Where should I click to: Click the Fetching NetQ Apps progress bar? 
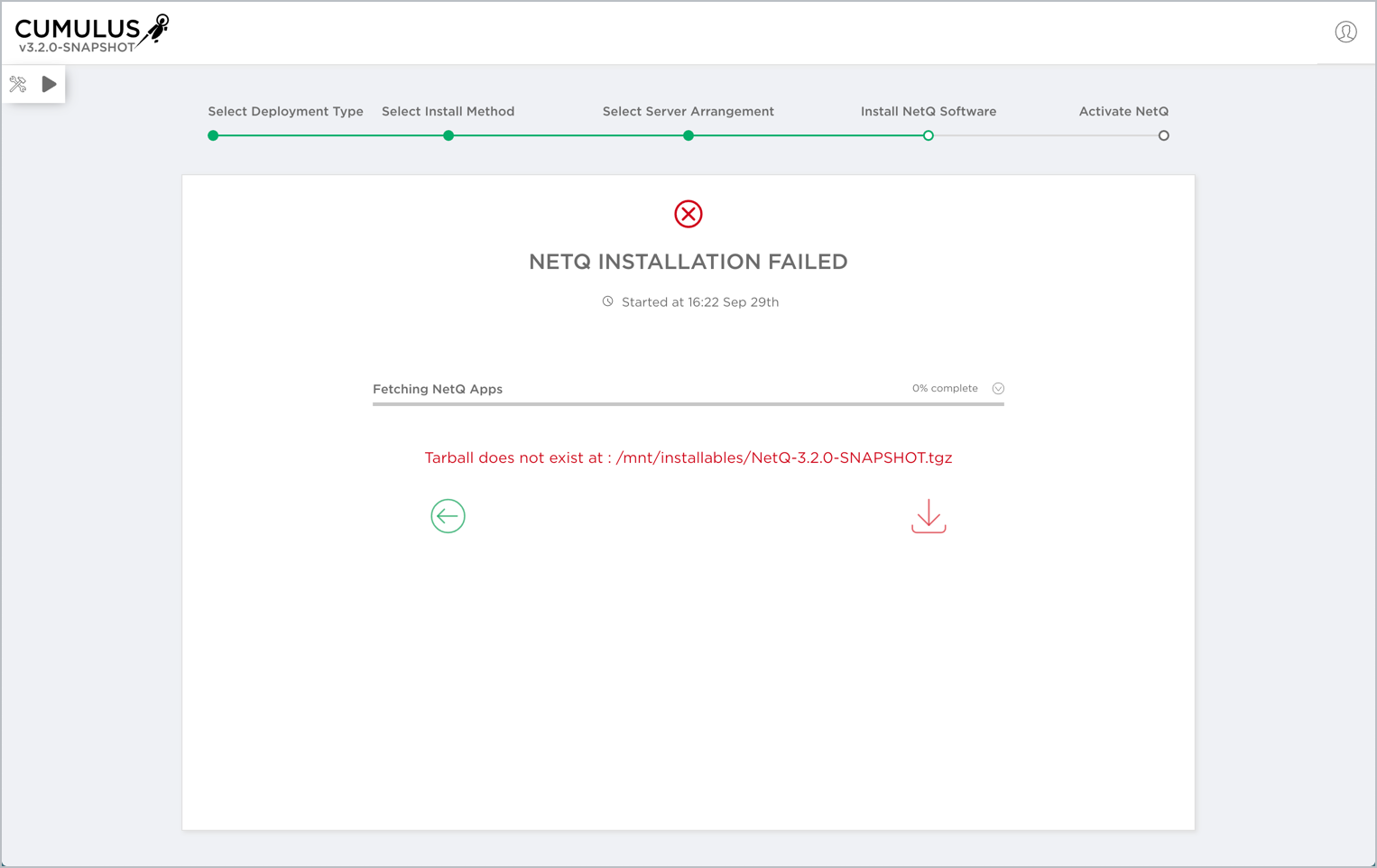point(688,404)
